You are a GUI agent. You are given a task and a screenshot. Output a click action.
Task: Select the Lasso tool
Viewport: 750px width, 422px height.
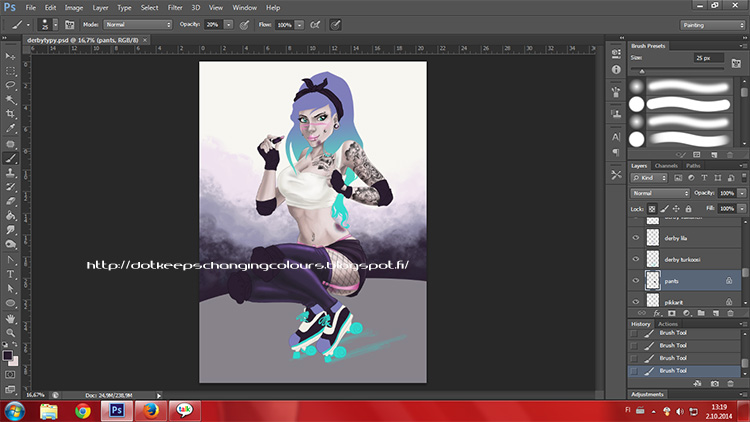click(x=10, y=85)
